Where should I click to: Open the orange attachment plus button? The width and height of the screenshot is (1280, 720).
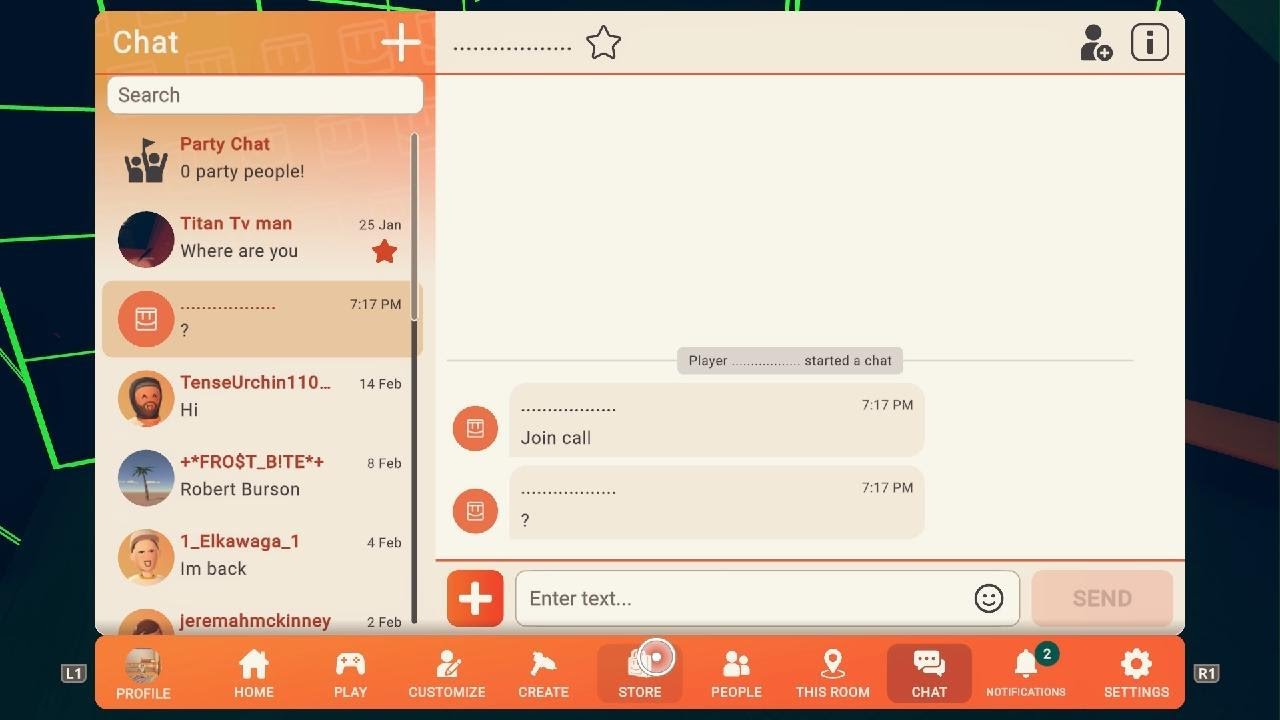click(x=475, y=599)
